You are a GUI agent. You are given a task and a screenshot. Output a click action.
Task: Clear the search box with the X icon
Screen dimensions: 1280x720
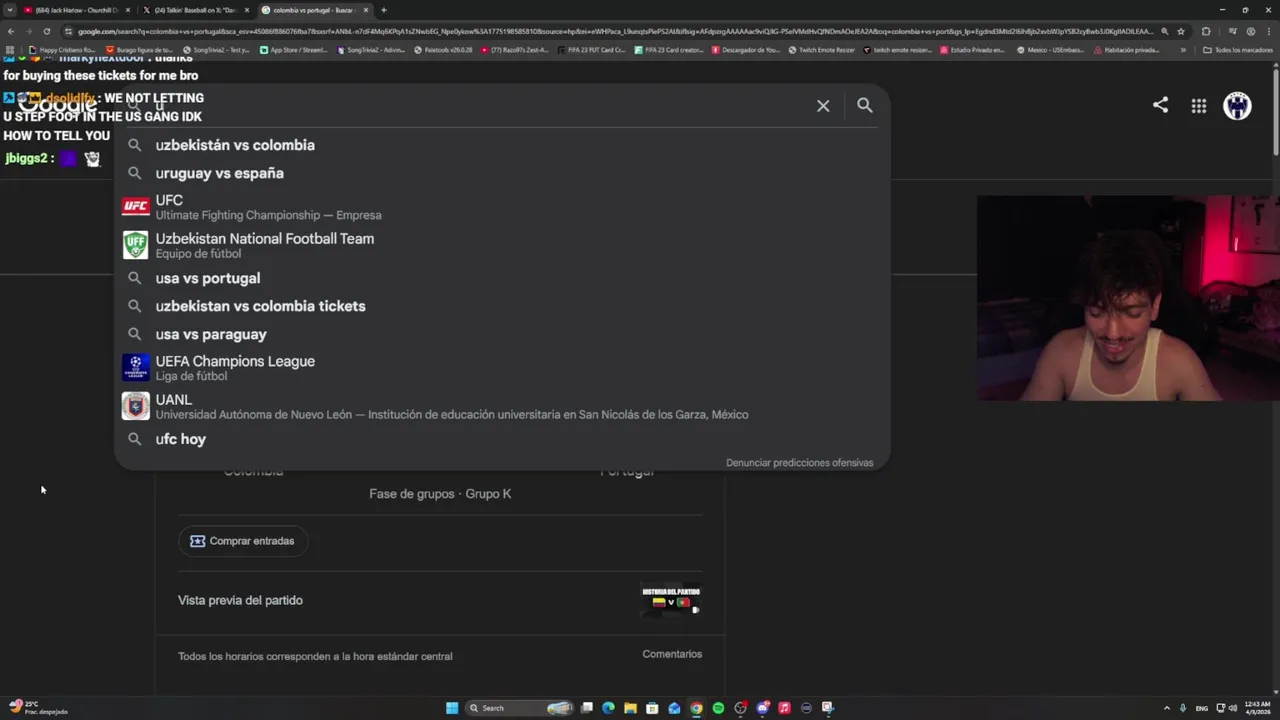coord(823,106)
